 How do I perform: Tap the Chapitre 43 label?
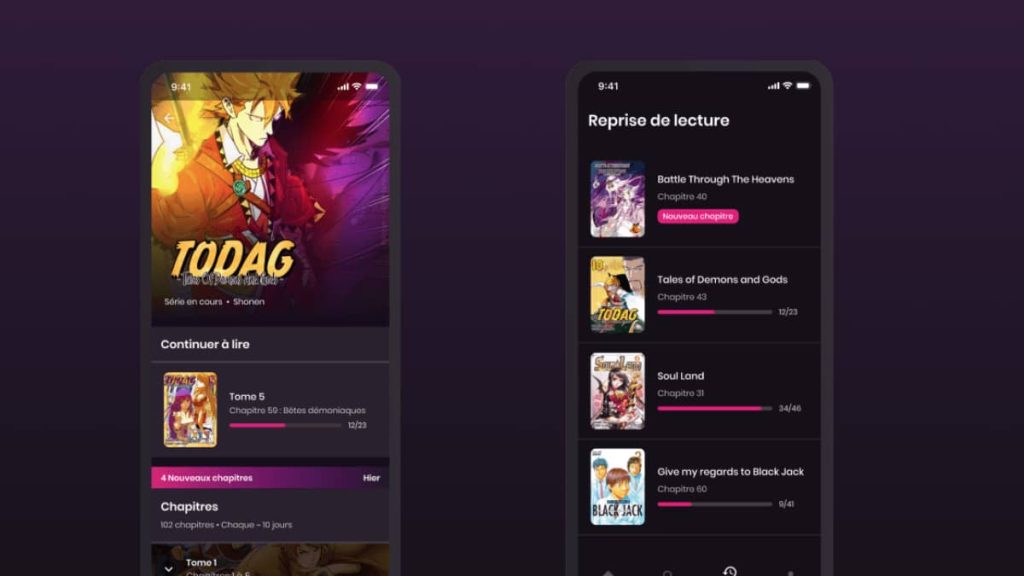(682, 296)
